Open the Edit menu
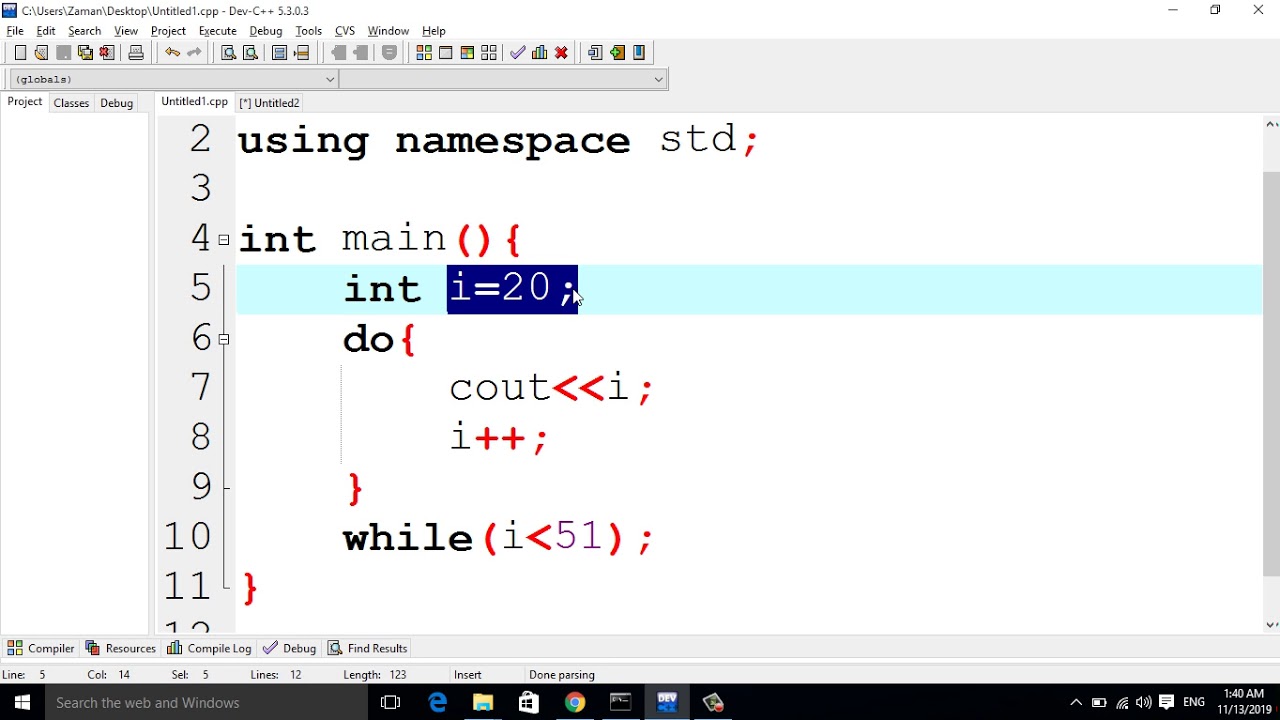1280x720 pixels. (x=46, y=31)
